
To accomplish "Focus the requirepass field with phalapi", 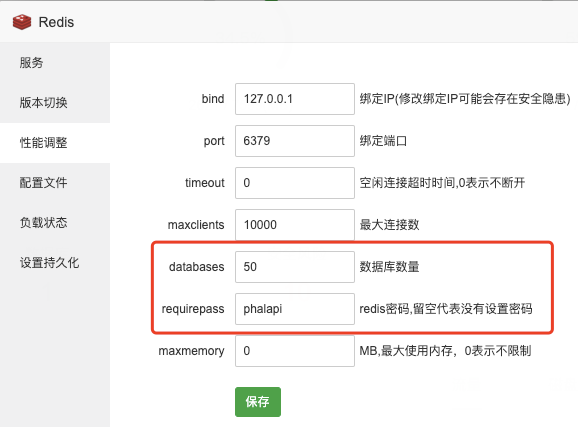I will point(295,309).
